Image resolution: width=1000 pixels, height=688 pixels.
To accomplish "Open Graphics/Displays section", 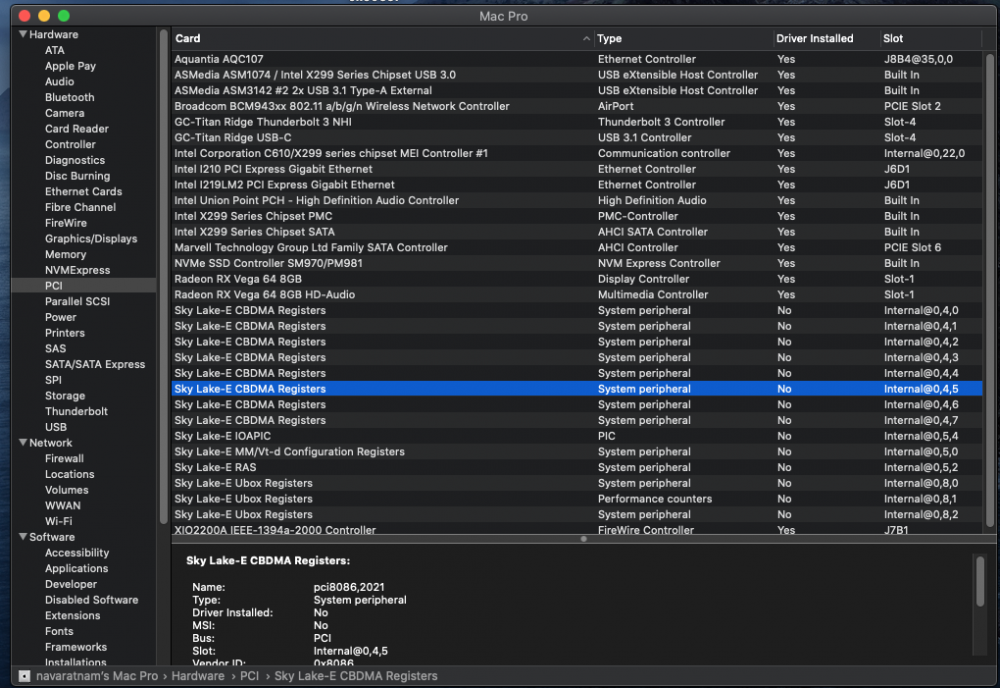I will coord(91,238).
